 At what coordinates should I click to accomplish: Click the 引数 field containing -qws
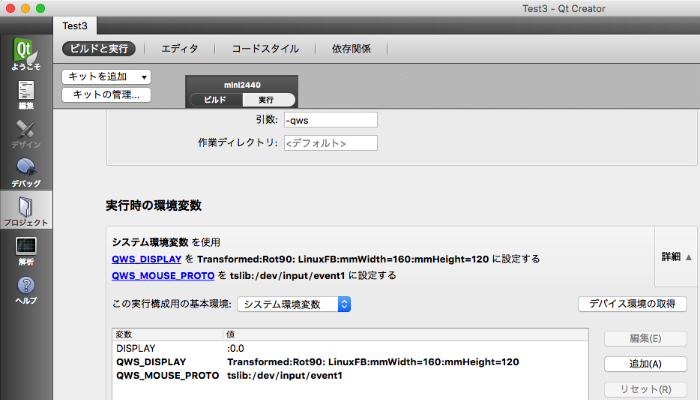click(x=330, y=120)
